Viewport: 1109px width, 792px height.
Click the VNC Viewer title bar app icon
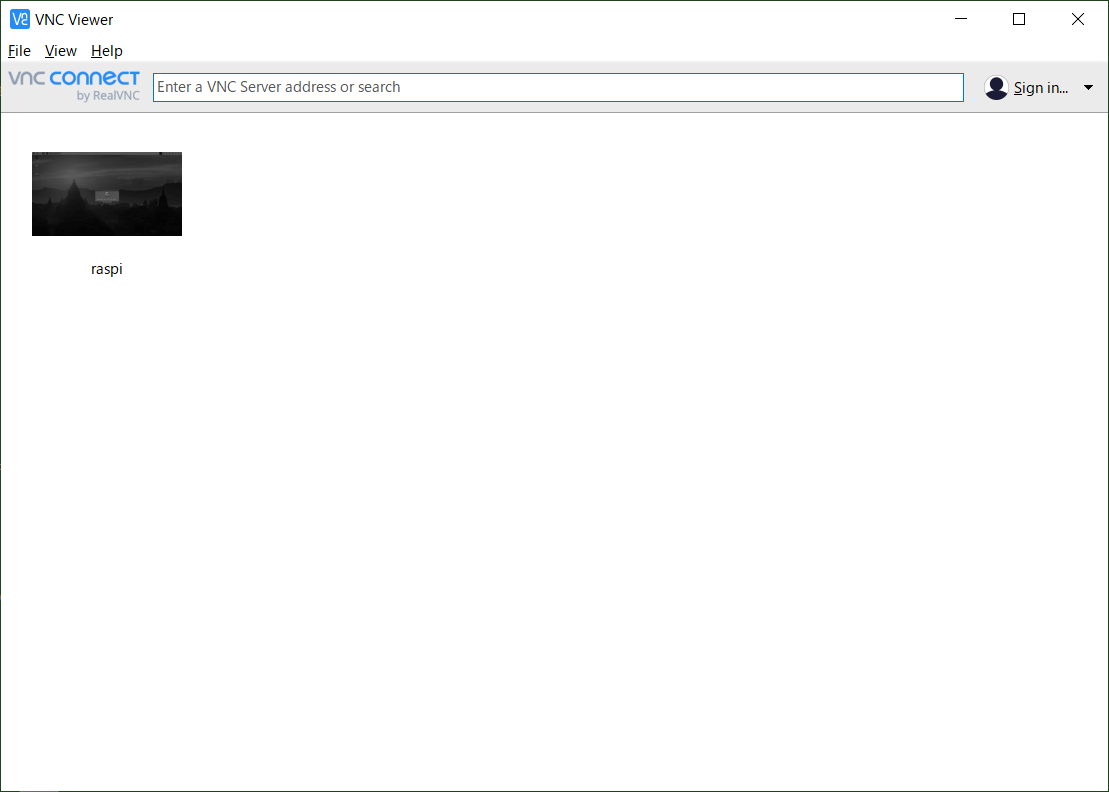20,19
